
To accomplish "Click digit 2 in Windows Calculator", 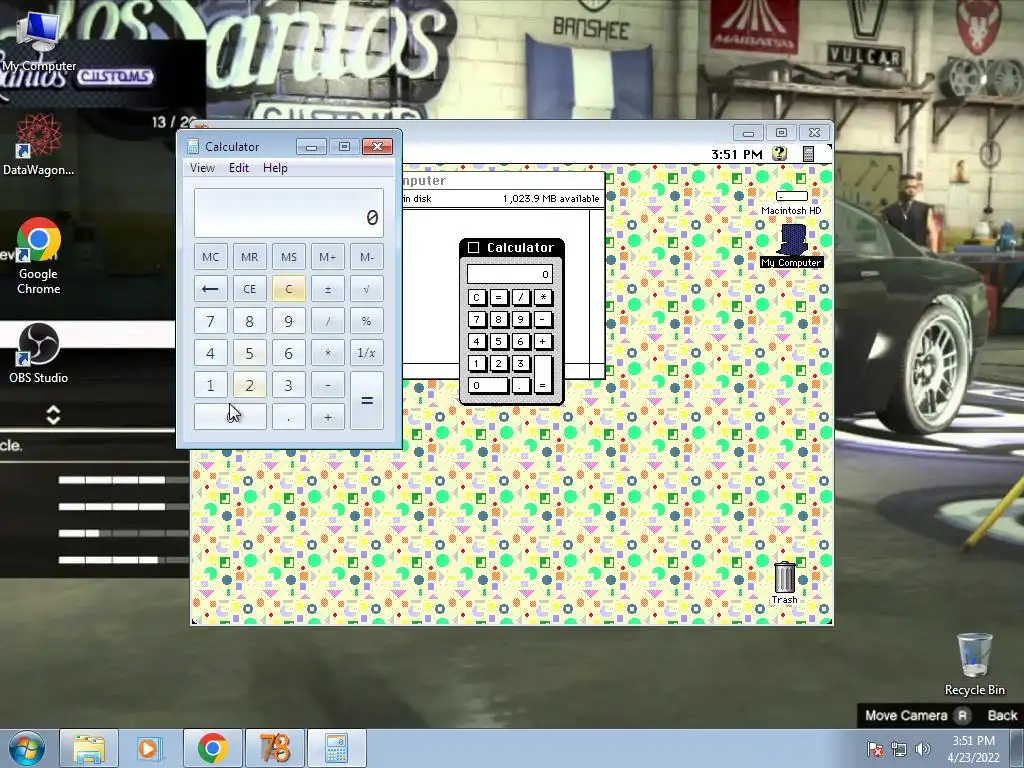I will tap(249, 385).
